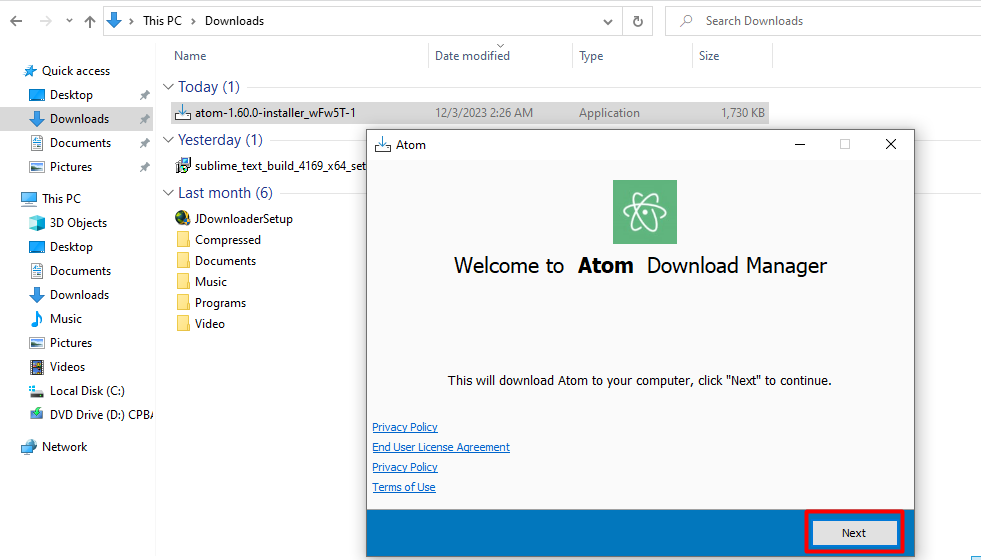Sort by the Size column header
Screen dimensions: 981x560
[x=709, y=56]
